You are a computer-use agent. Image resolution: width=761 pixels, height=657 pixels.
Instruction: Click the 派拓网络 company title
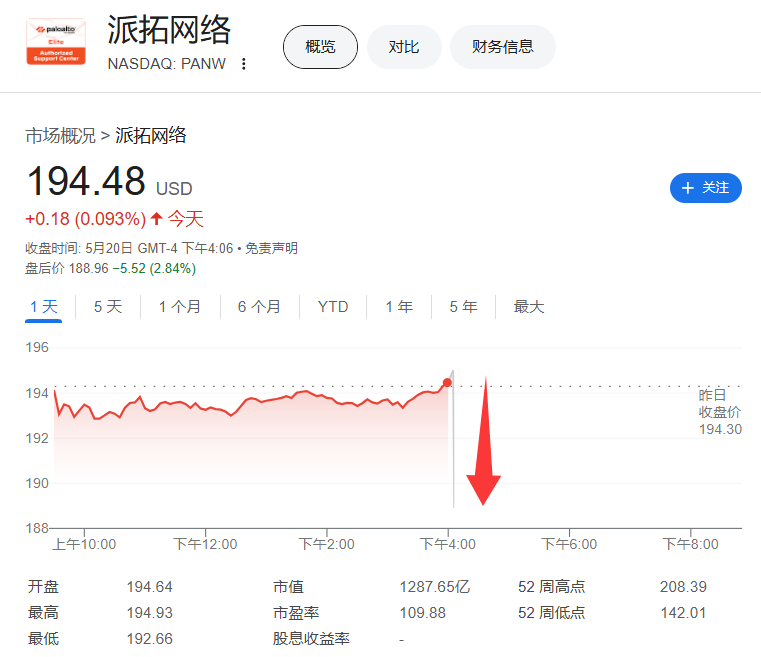point(169,30)
